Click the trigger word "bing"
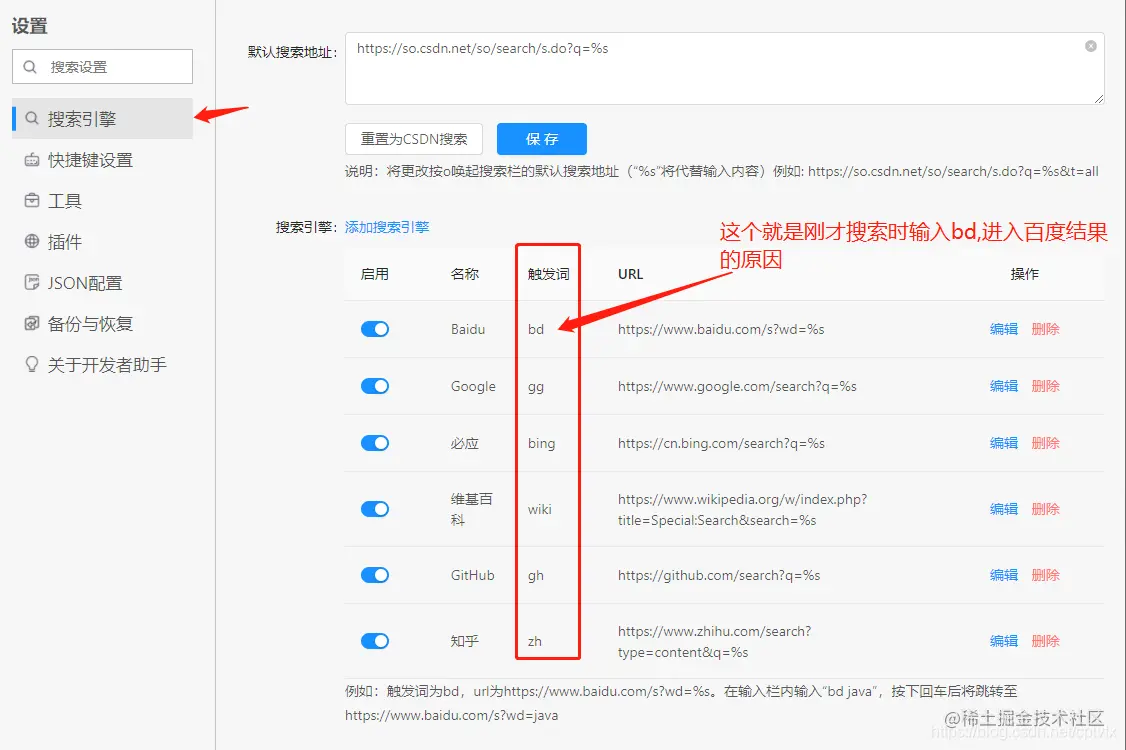This screenshot has width=1126, height=750. [541, 444]
